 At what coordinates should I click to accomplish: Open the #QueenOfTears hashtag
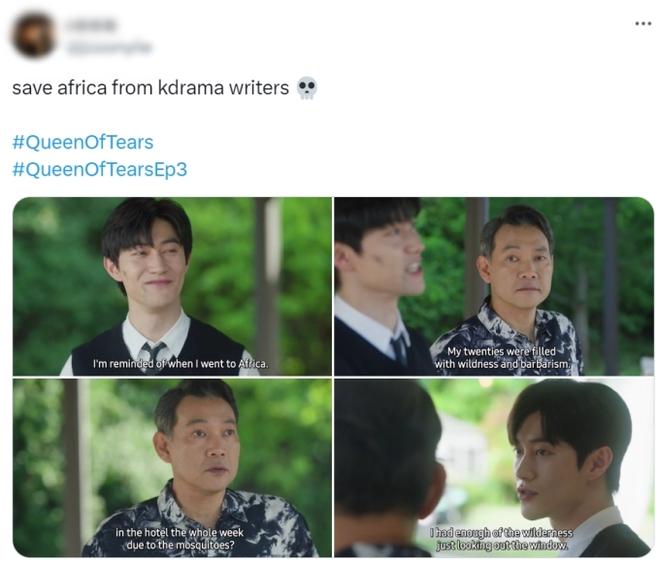point(83,142)
